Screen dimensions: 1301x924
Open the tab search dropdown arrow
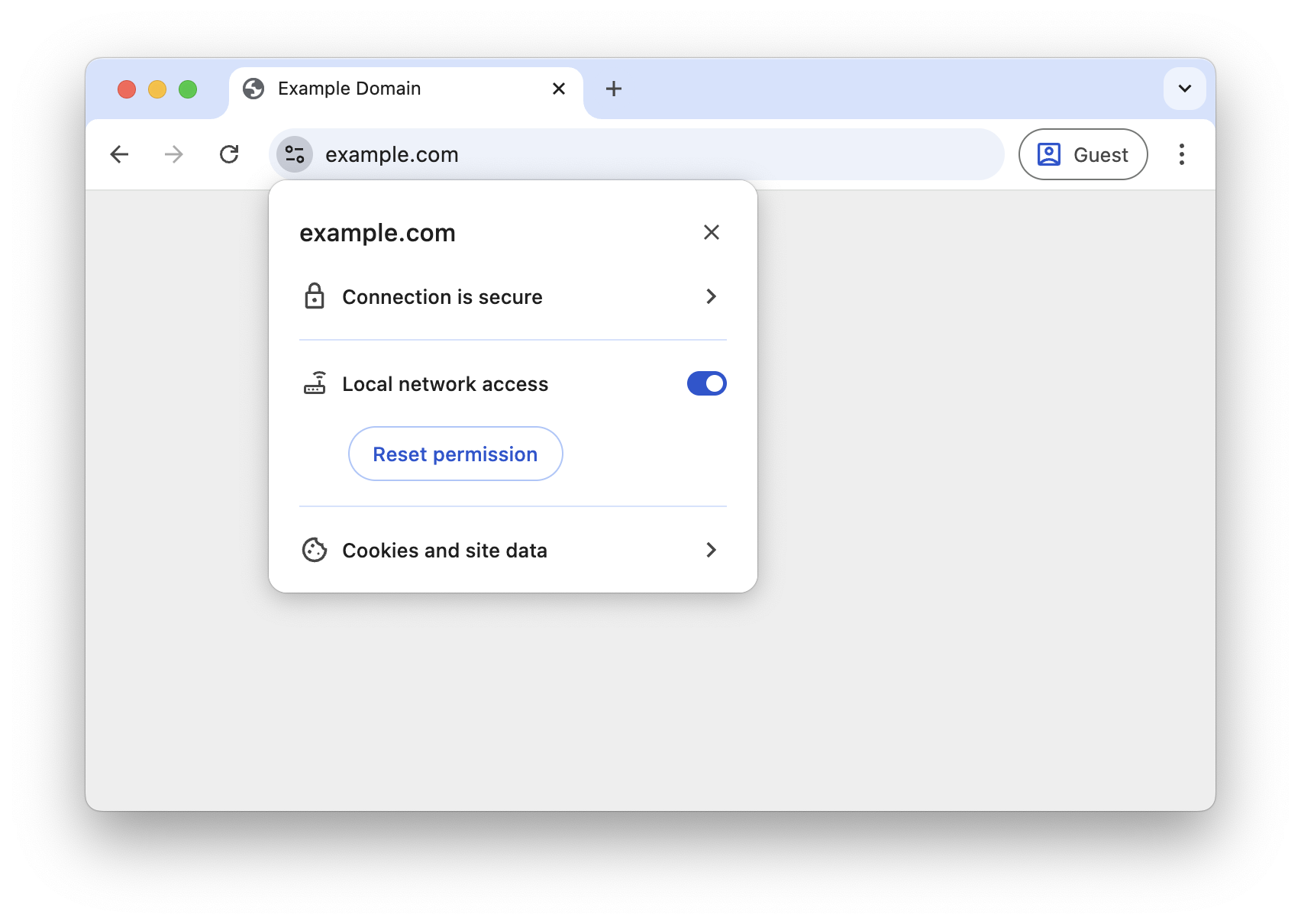[x=1185, y=89]
